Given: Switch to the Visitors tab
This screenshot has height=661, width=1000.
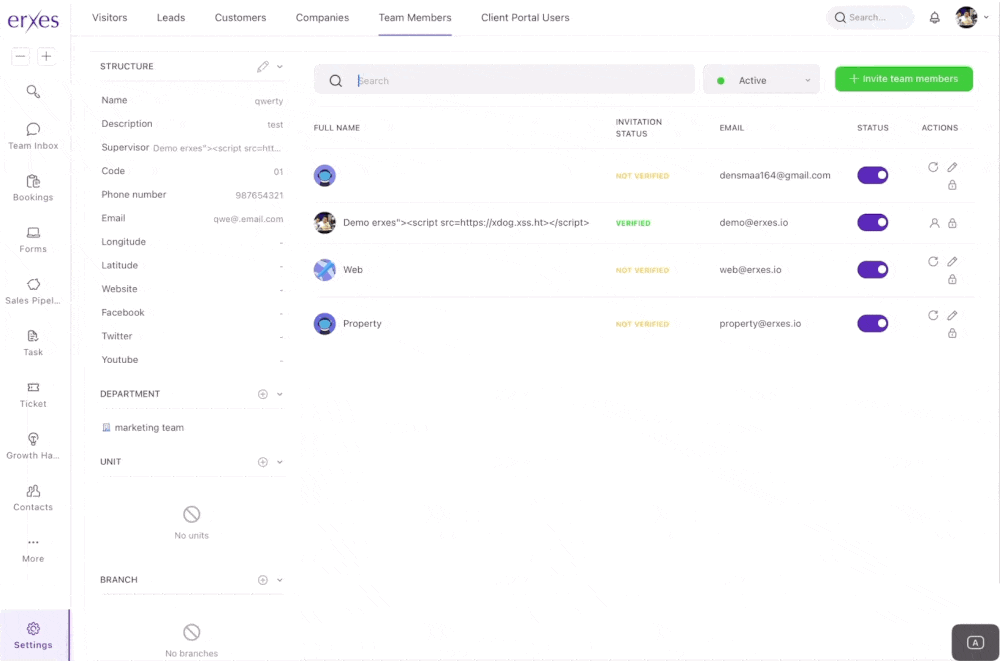Looking at the screenshot, I should 110,18.
